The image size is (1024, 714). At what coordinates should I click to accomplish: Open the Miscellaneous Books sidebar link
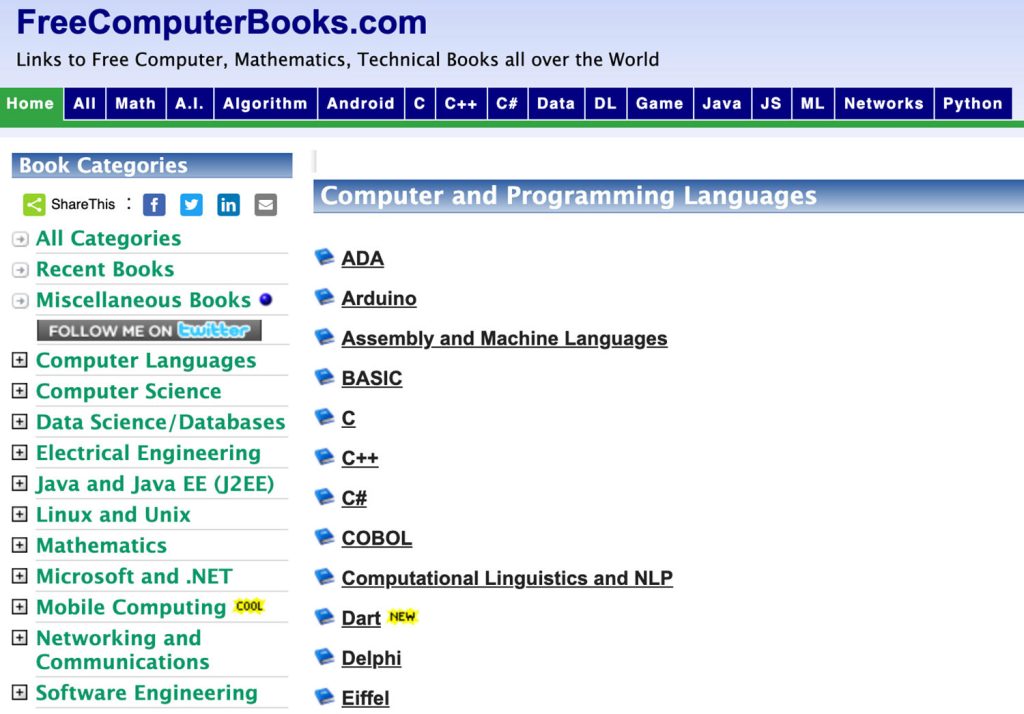(x=144, y=300)
